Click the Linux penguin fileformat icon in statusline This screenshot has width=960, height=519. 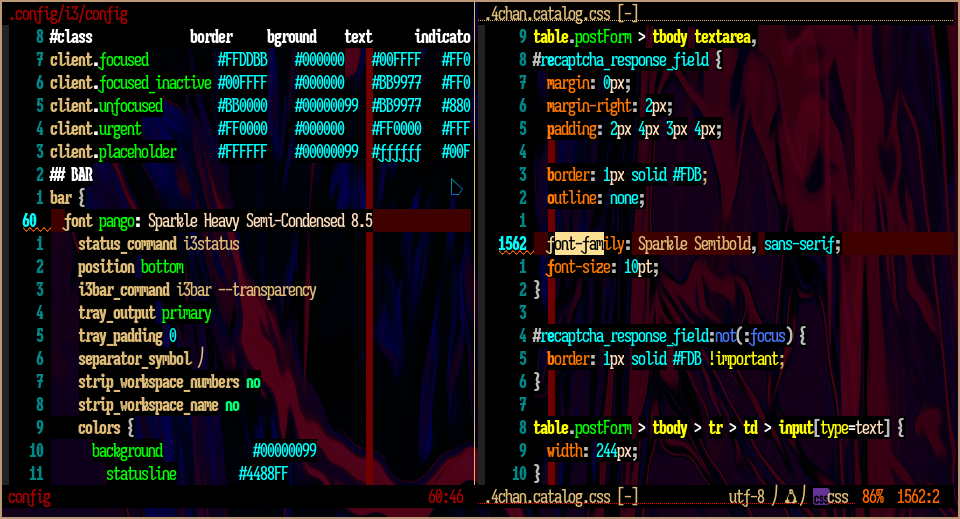(x=791, y=496)
